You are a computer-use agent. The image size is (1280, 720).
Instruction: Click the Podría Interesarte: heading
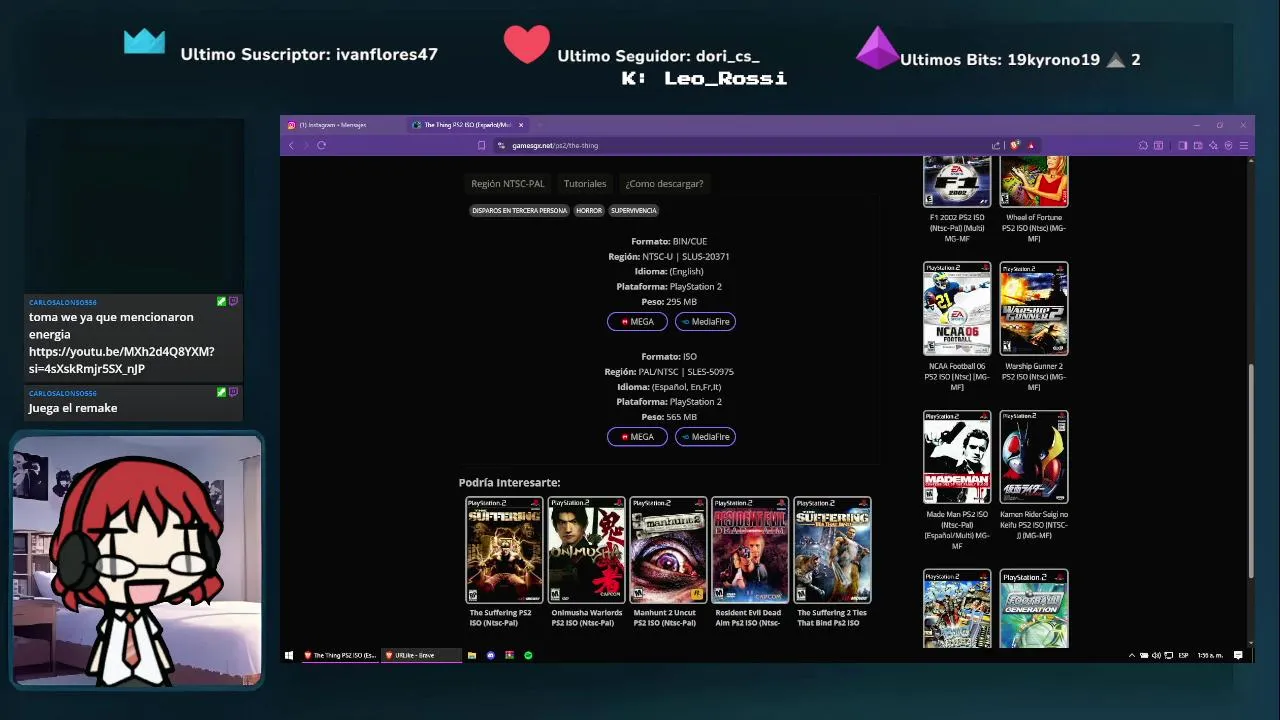510,483
